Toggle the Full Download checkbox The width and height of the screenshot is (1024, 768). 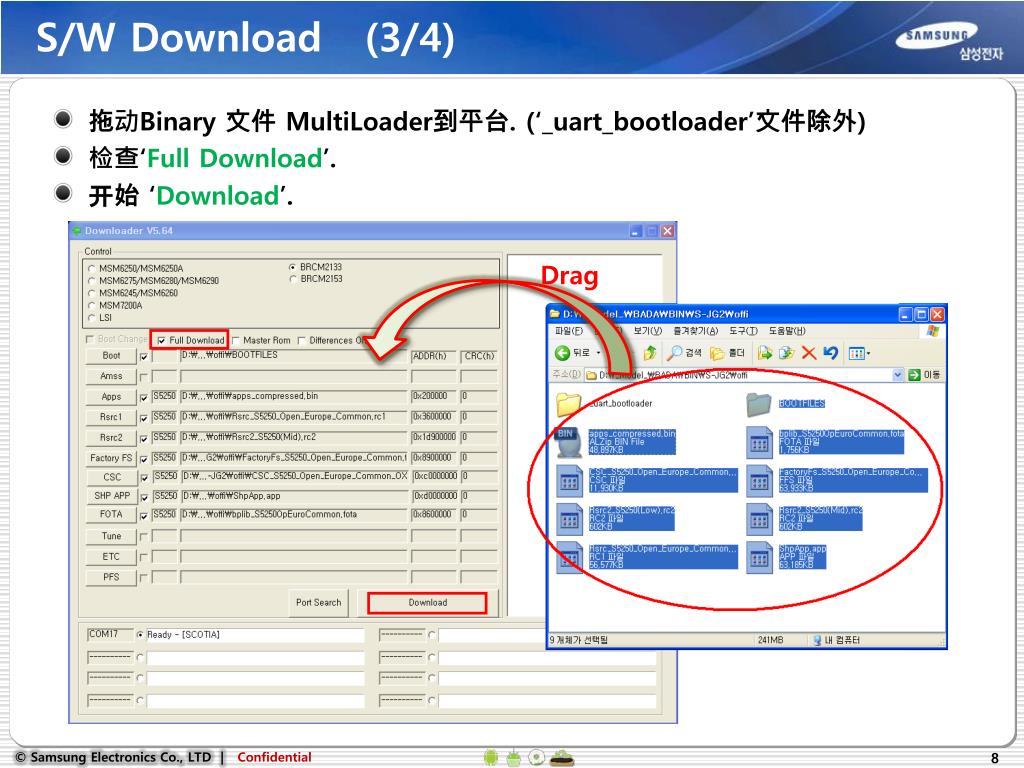[161, 340]
